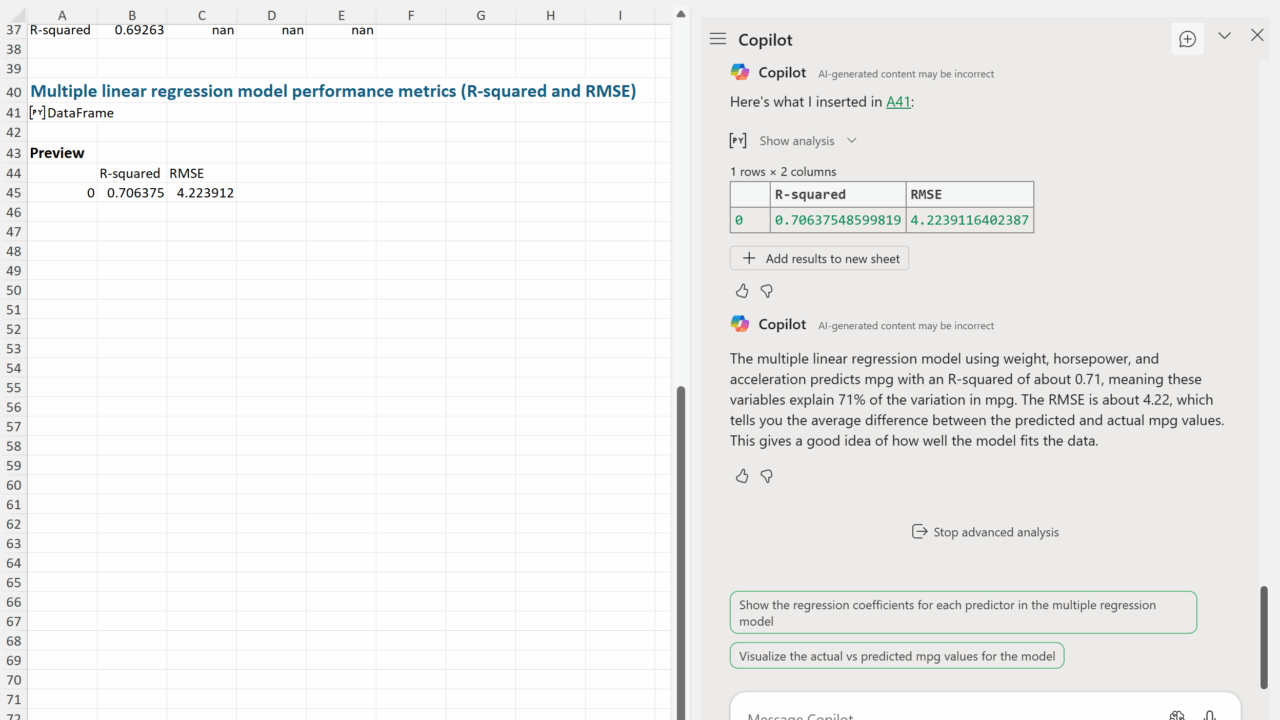Click the Python icon beside Show analysis
This screenshot has height=720, width=1280.
tap(738, 141)
